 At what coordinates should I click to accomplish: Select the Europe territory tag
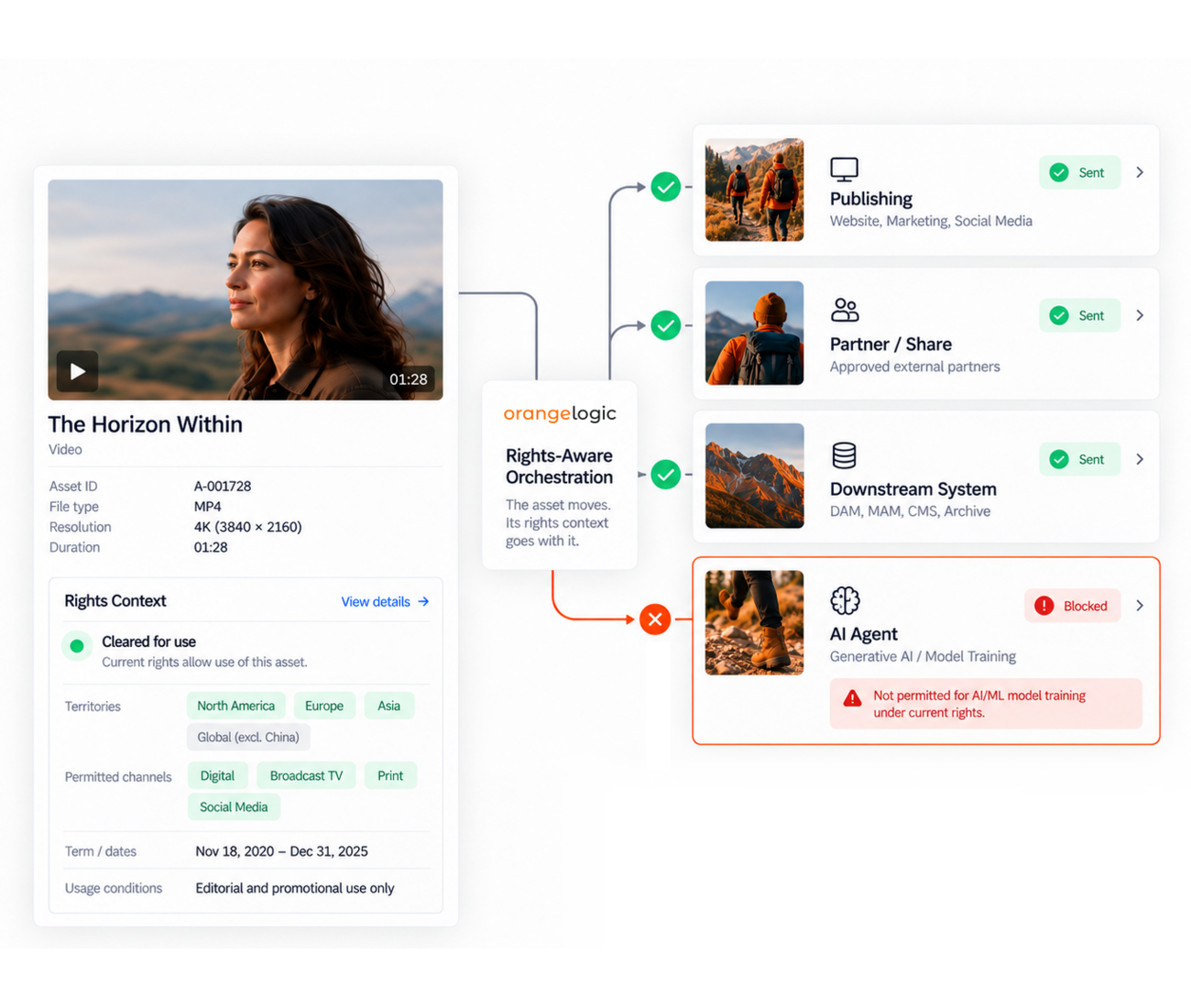324,706
